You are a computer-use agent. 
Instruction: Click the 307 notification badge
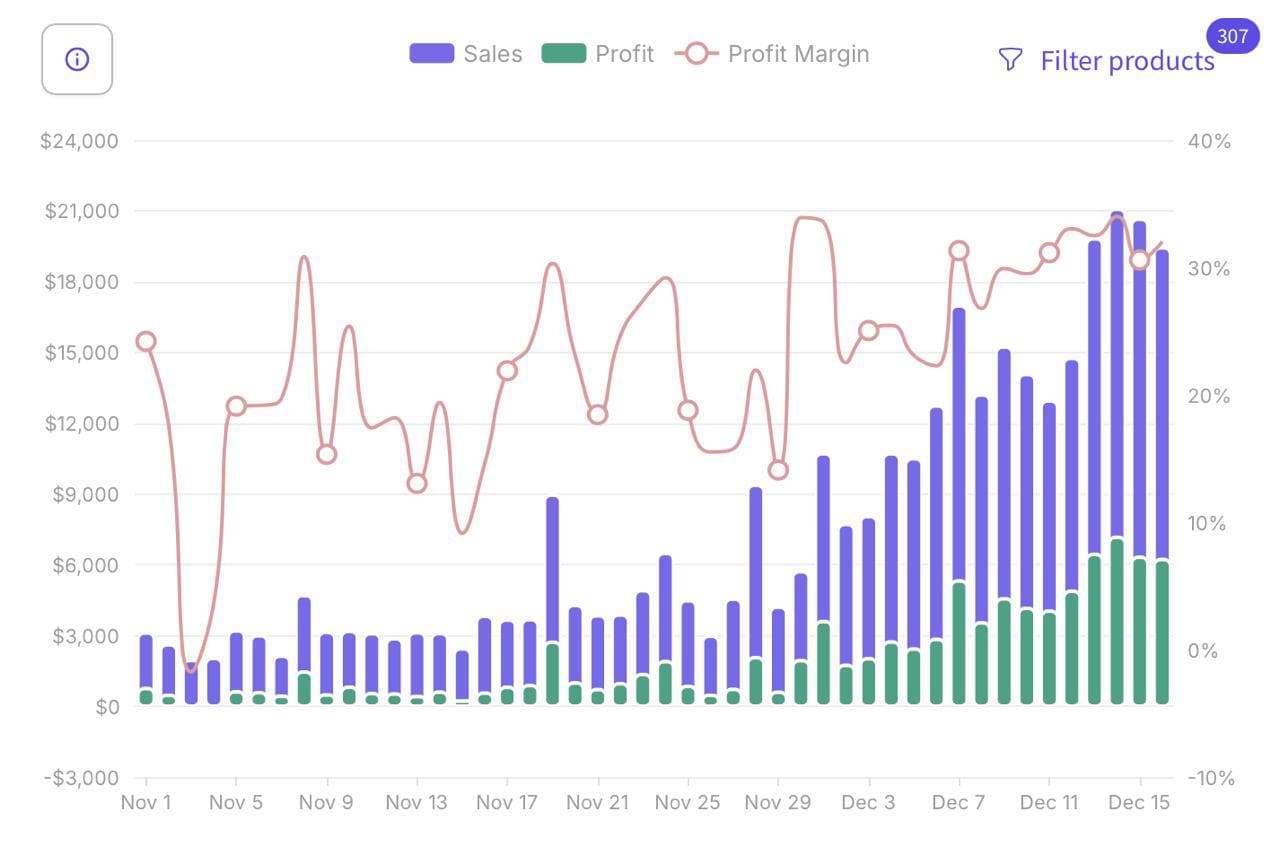coord(1233,36)
